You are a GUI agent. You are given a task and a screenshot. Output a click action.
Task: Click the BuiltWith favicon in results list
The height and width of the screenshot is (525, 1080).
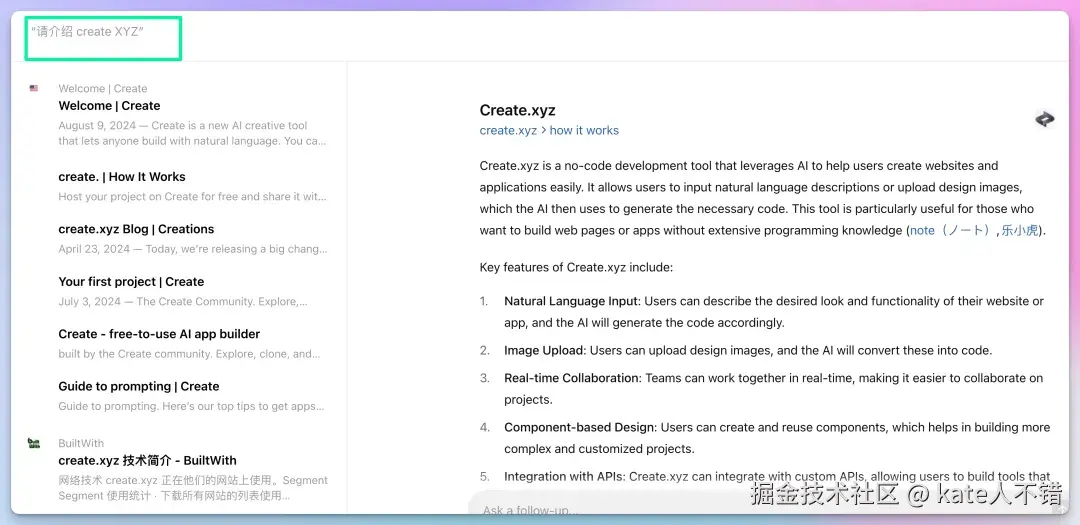[34, 443]
